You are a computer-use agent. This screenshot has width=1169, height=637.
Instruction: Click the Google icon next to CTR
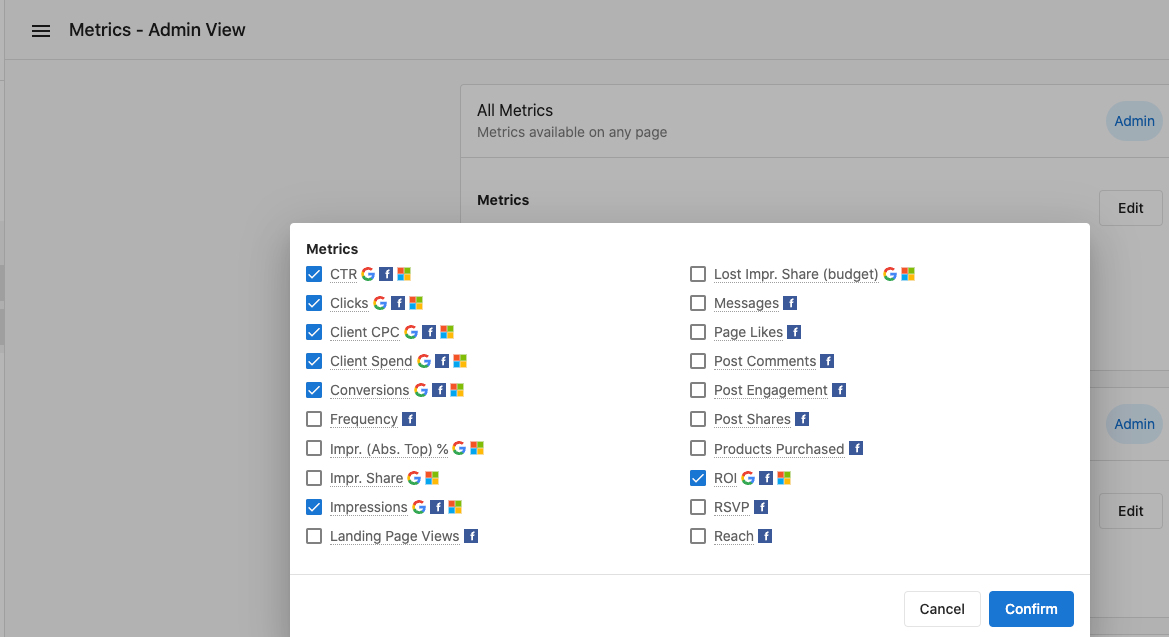pyautogui.click(x=368, y=273)
